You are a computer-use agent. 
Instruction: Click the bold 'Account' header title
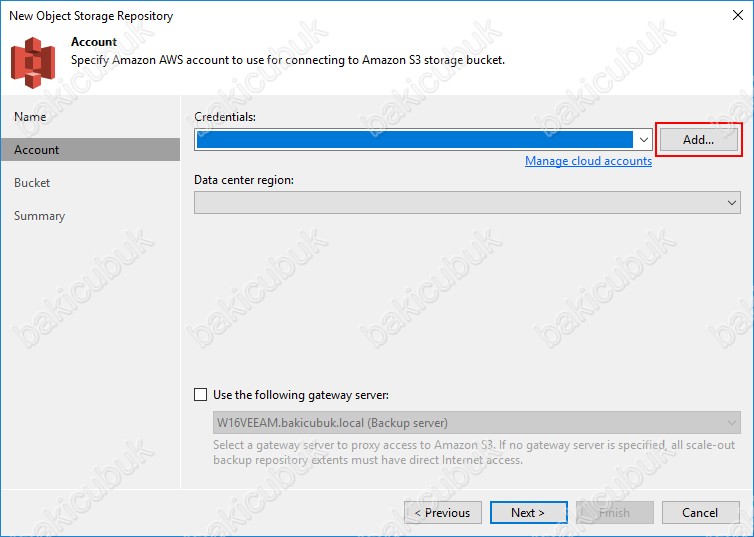94,42
